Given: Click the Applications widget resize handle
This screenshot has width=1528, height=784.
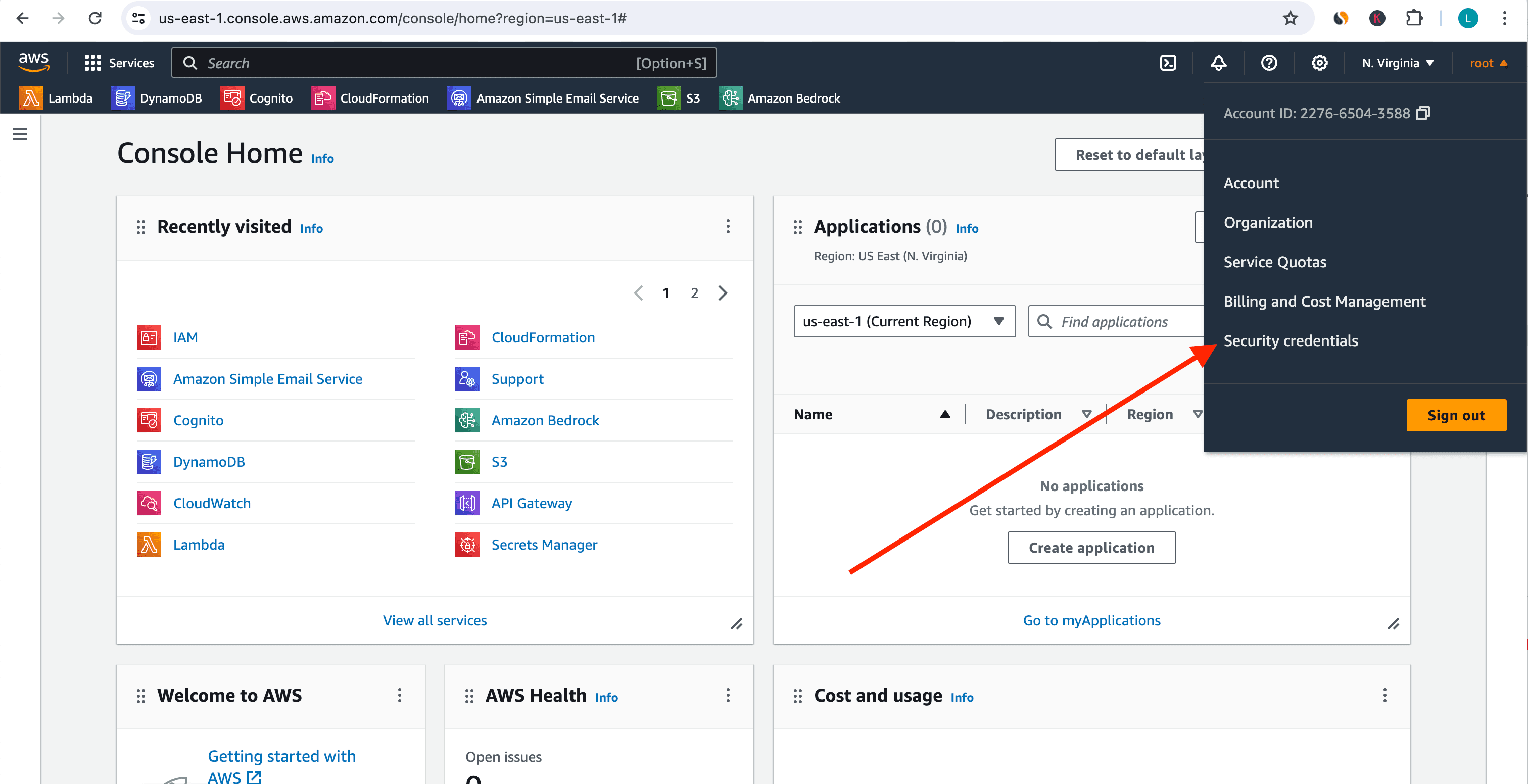Looking at the screenshot, I should tap(1394, 624).
